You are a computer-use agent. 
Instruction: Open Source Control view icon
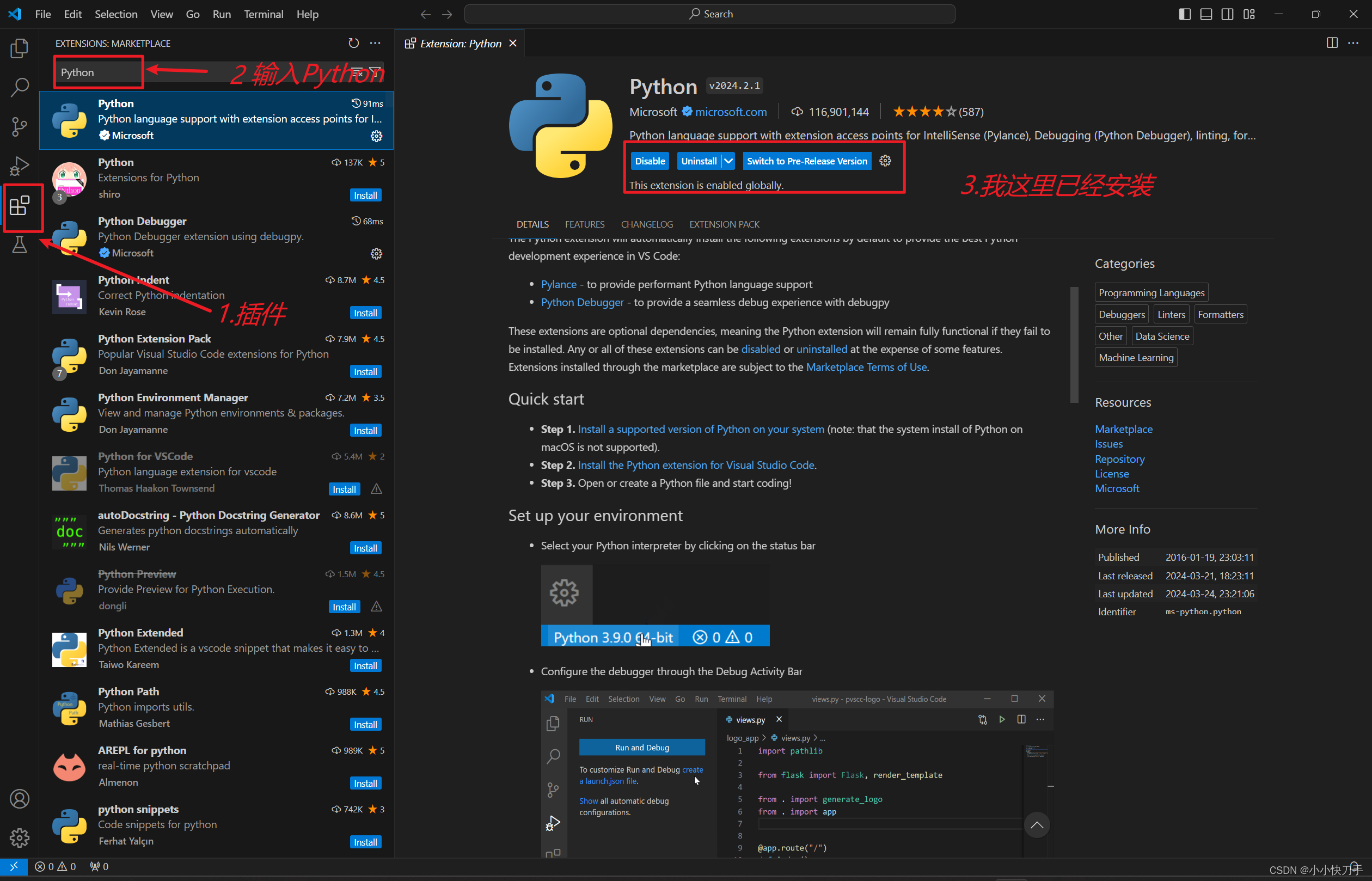20,126
